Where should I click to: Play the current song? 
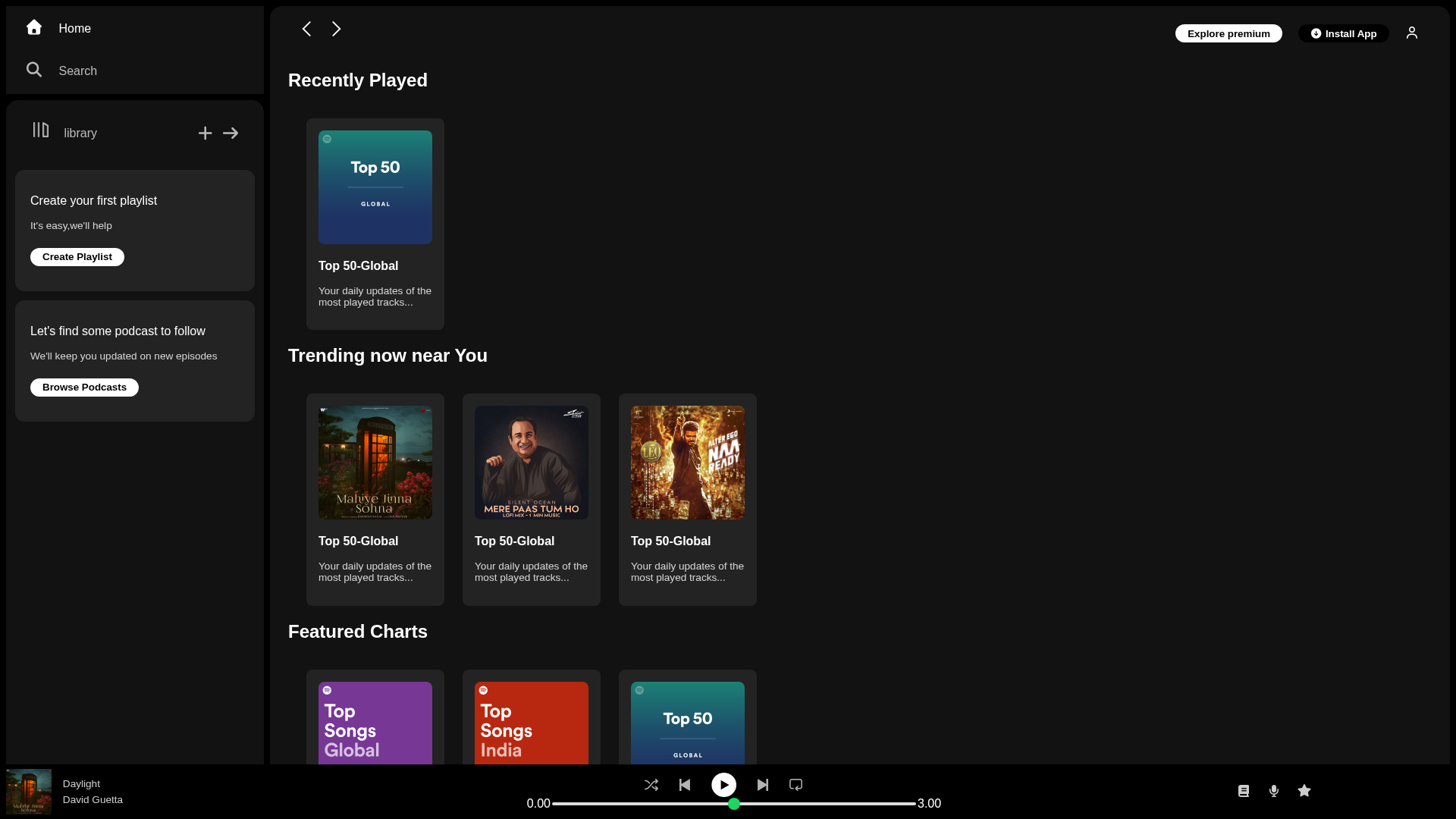tap(723, 785)
